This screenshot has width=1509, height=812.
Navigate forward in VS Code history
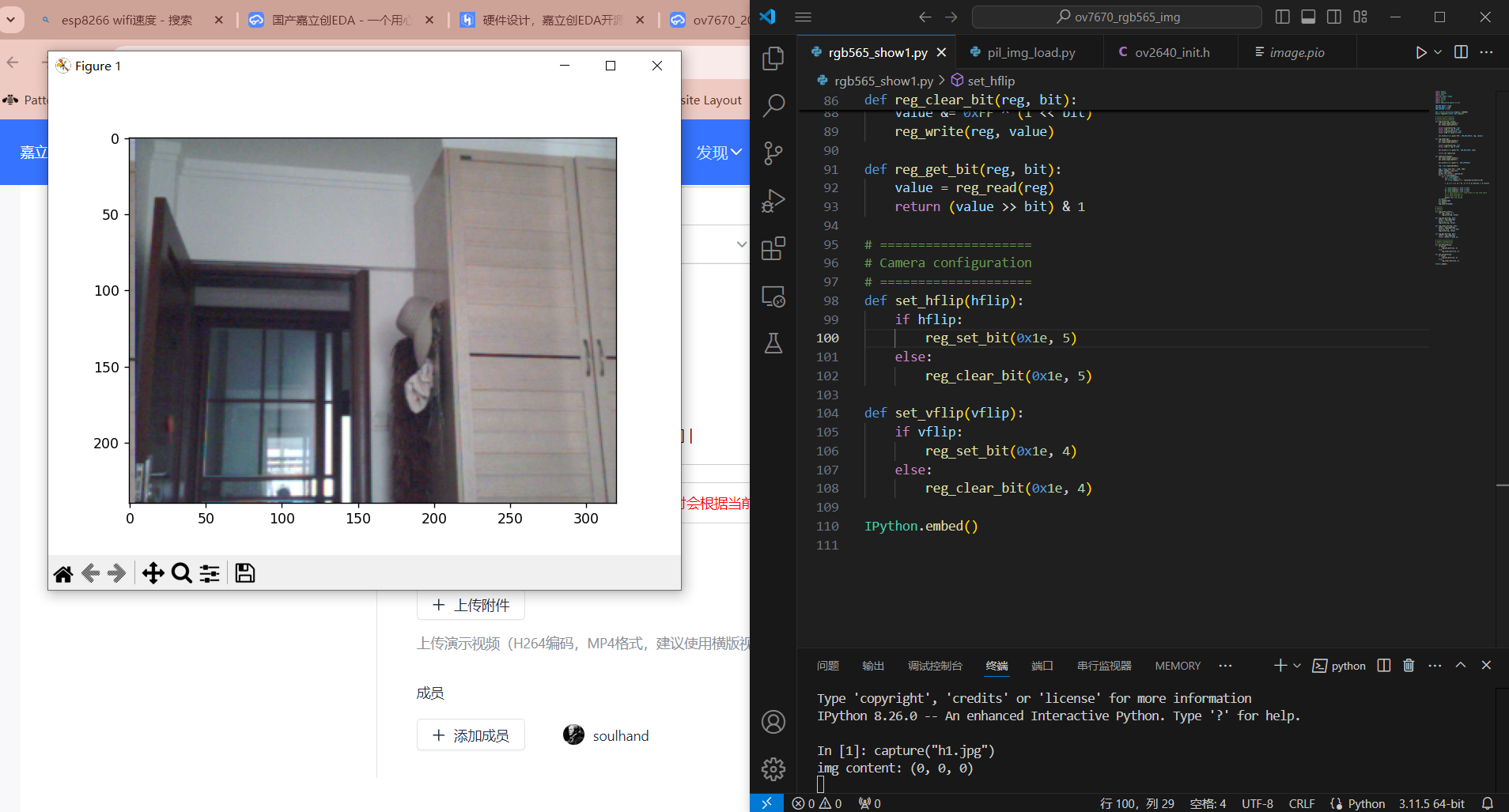(x=951, y=17)
